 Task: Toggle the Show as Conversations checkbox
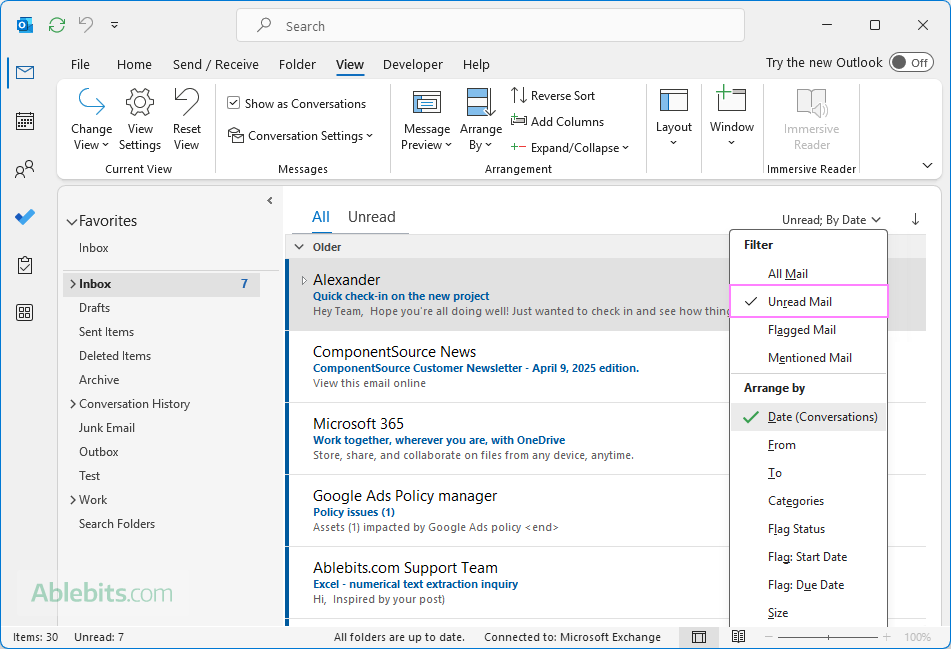coord(234,103)
